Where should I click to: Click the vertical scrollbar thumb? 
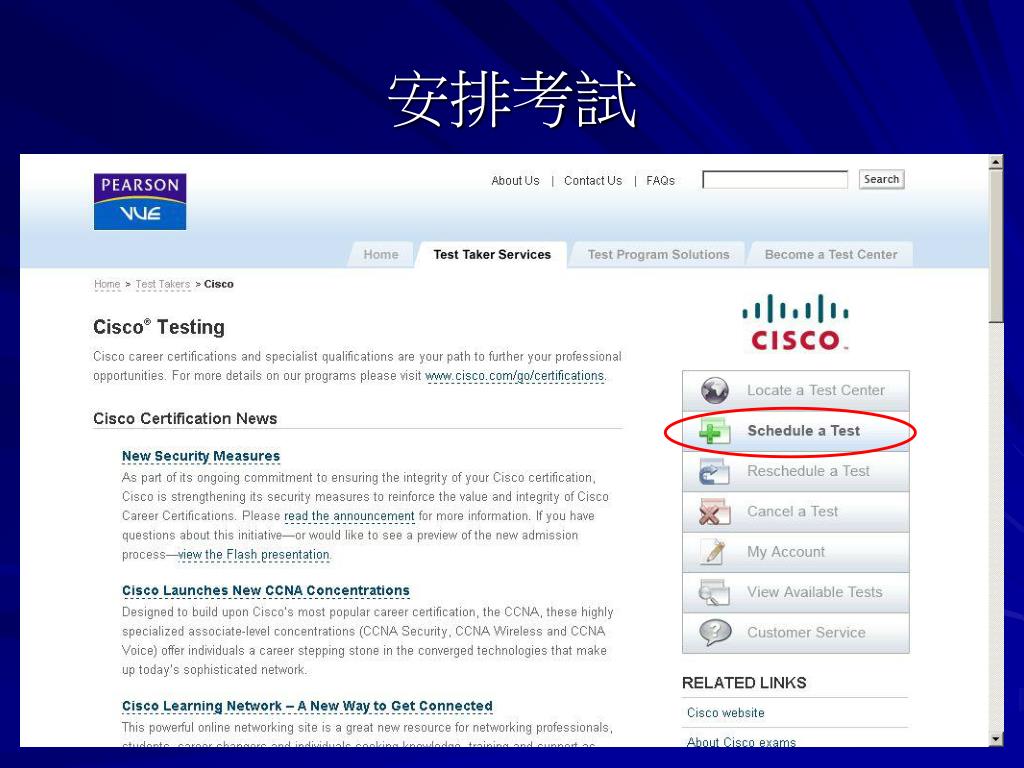point(996,246)
